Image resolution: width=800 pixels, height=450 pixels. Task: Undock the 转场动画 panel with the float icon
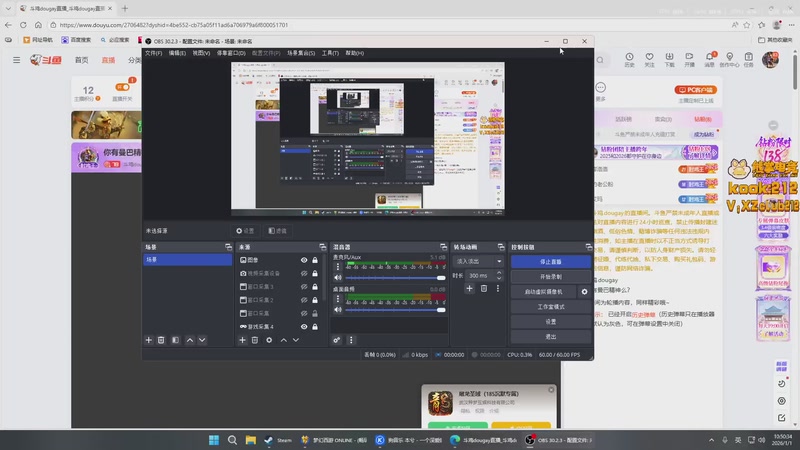click(501, 247)
